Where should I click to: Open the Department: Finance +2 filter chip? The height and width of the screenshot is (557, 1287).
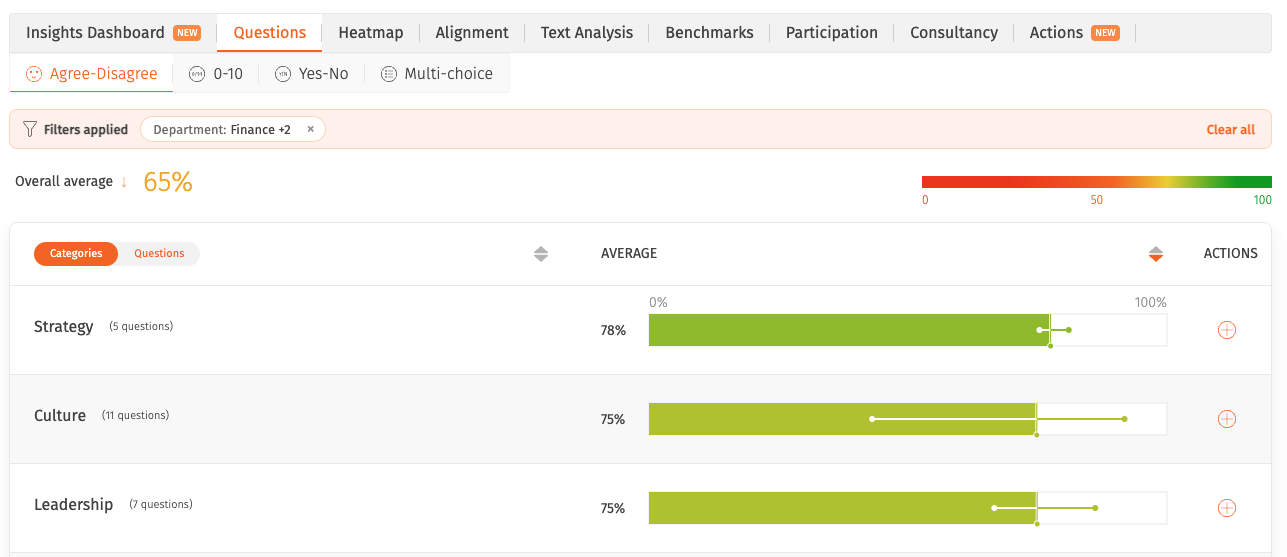tap(222, 130)
